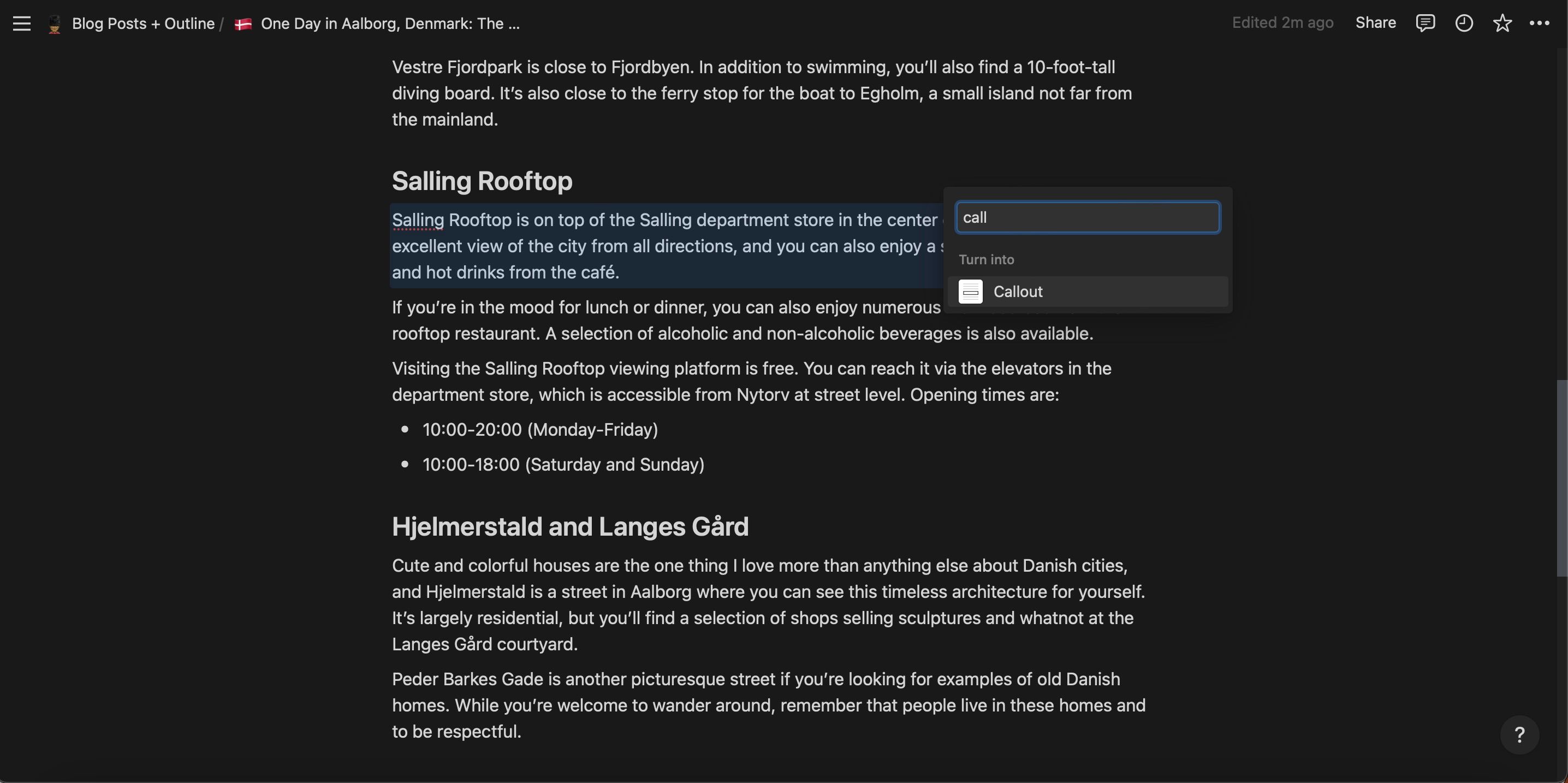Image resolution: width=1568 pixels, height=783 pixels.
Task: Select Callout in Turn into menu
Action: [x=1018, y=292]
